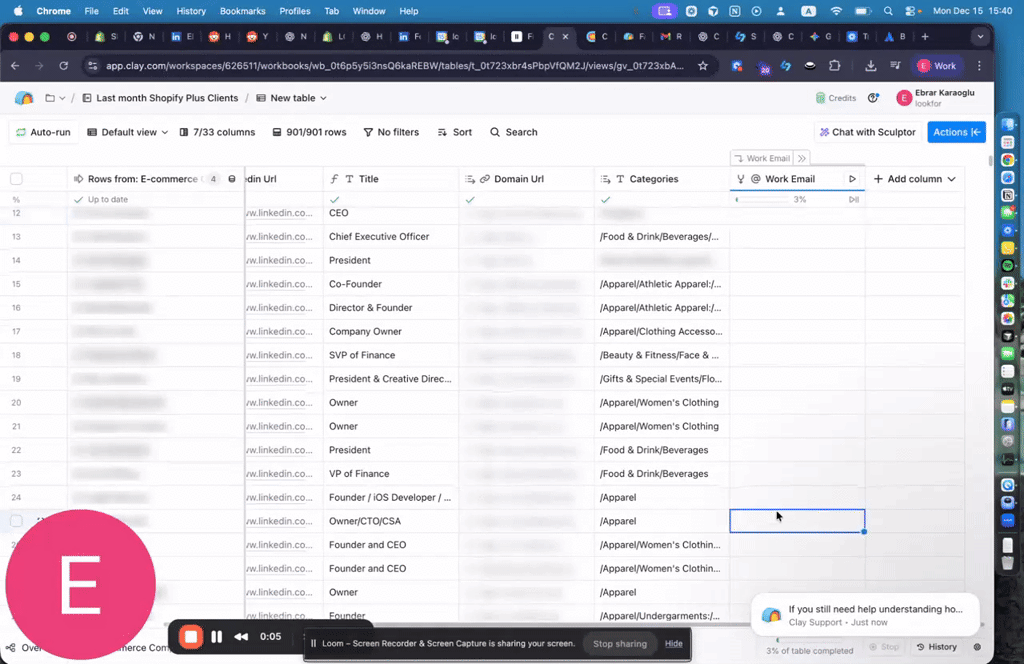
Task: Open the Credits indicator
Action: tap(836, 98)
